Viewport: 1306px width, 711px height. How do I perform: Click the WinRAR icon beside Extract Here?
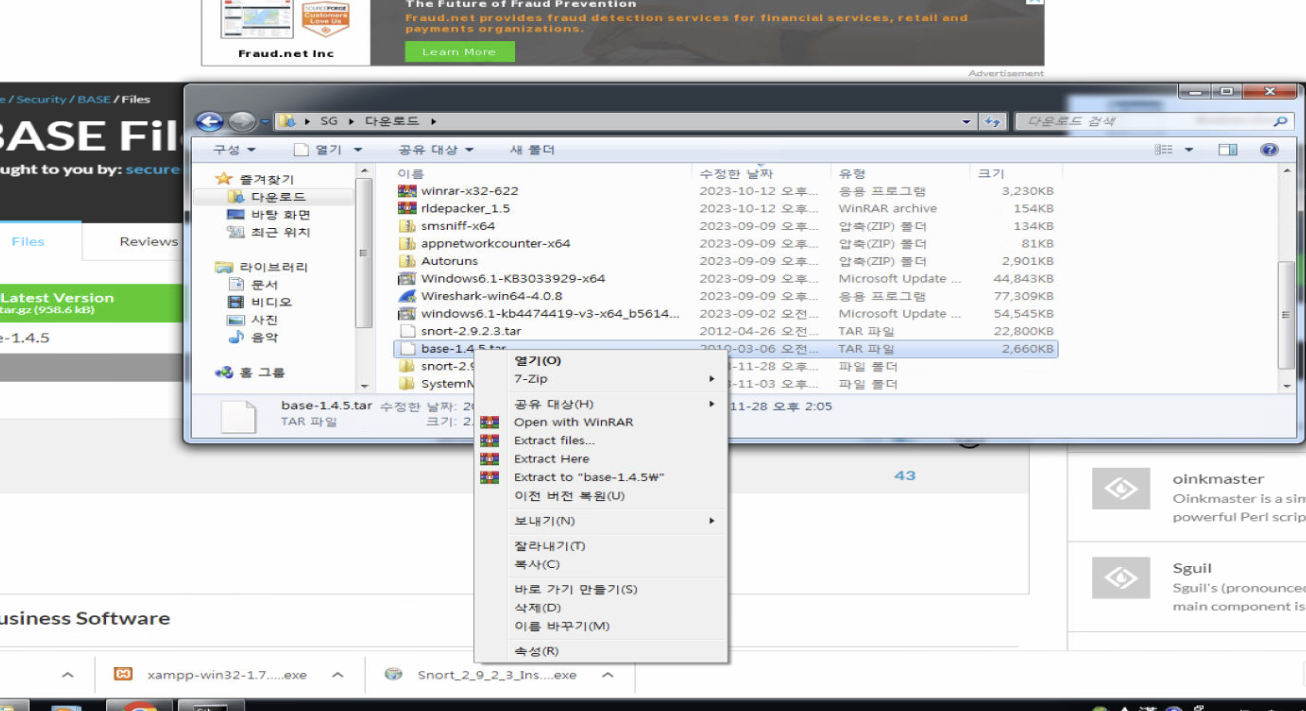point(489,459)
